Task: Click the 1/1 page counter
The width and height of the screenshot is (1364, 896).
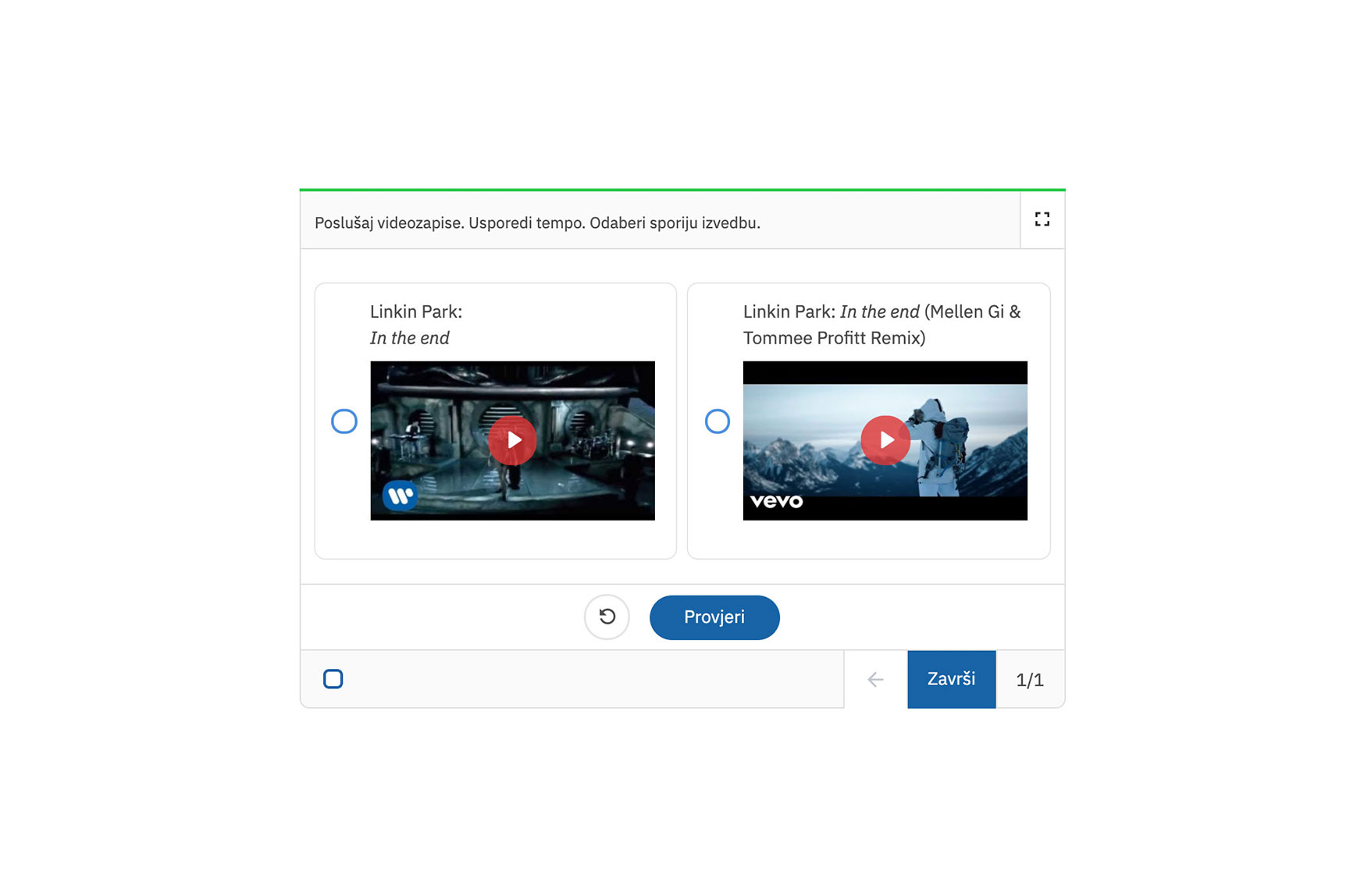Action: tap(1030, 680)
